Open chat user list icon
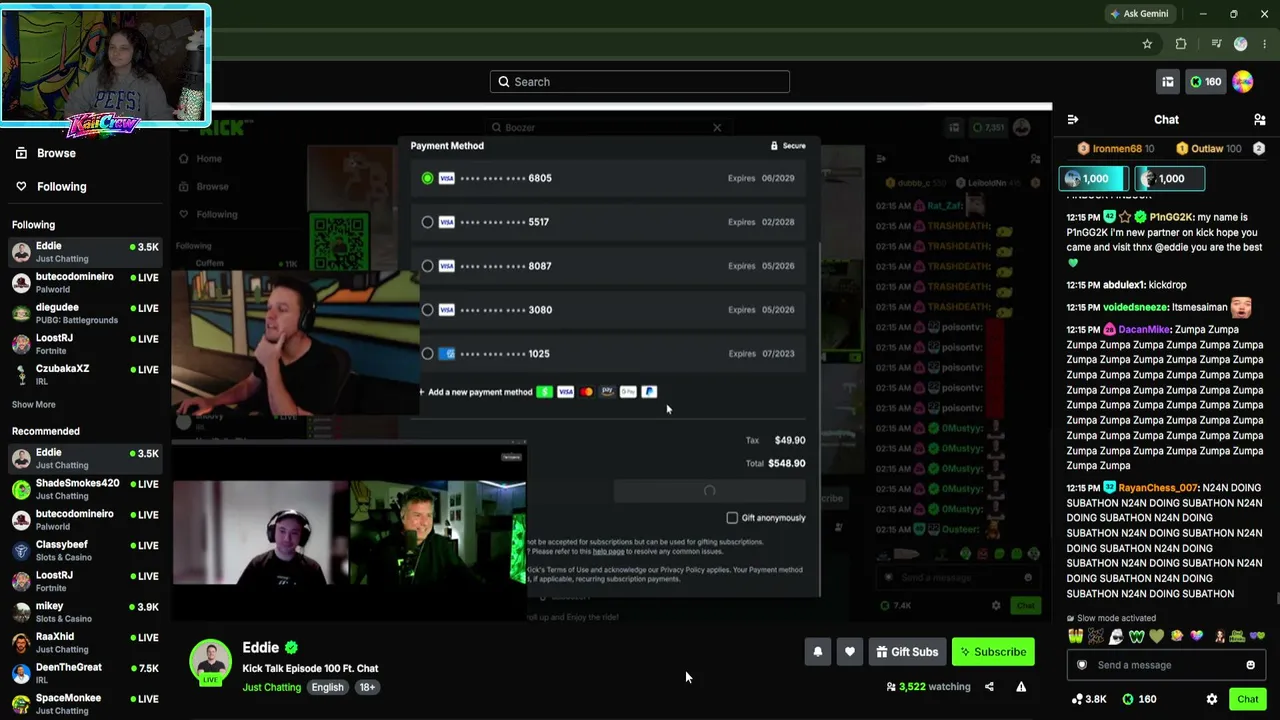Screen dimensions: 1280x720 pos(1259,120)
